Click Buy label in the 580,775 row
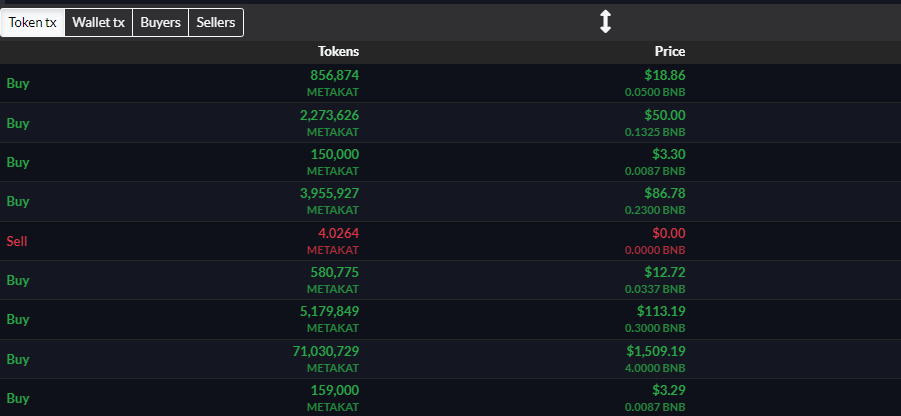This screenshot has width=901, height=416. [x=18, y=280]
